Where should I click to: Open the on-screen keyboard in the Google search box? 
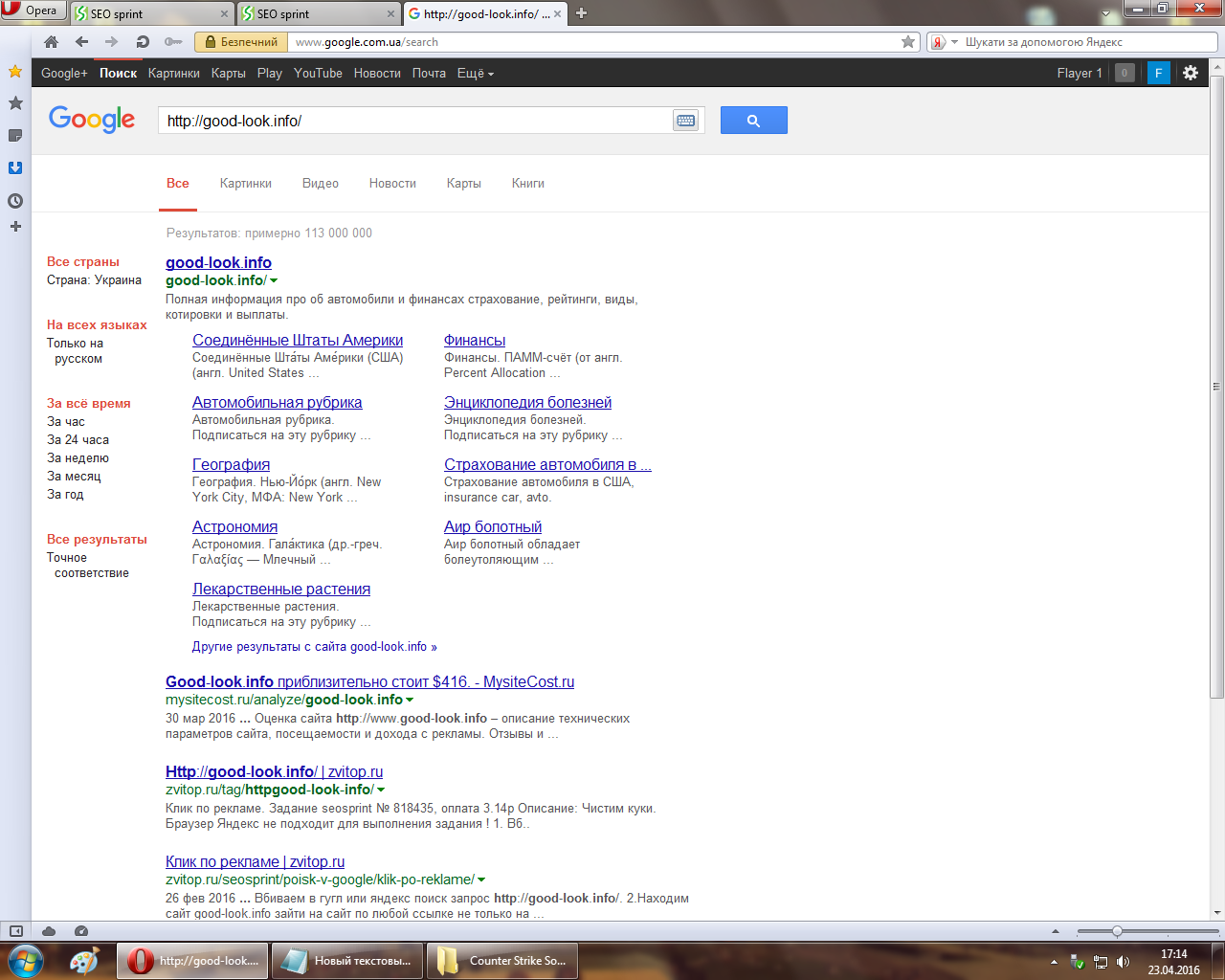pos(685,121)
